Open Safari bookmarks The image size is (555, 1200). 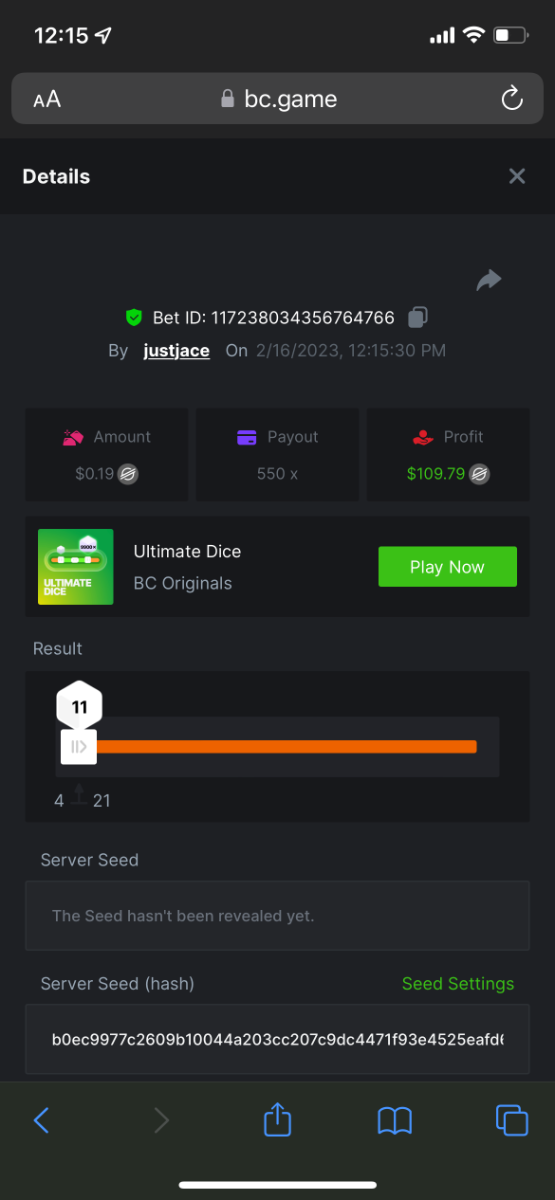[395, 1121]
